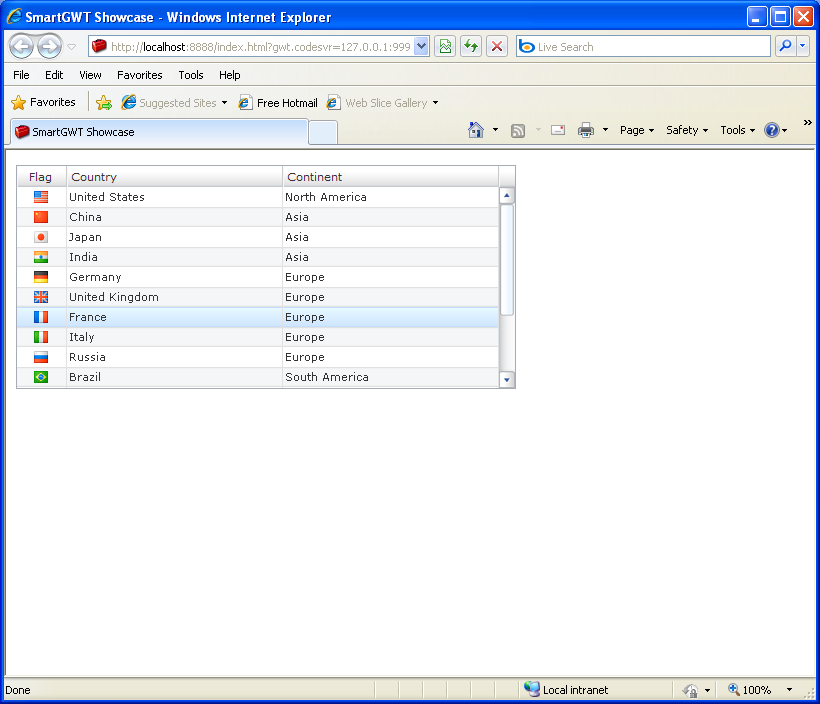
Task: Expand the zoom level dropdown arrow
Action: click(x=789, y=690)
